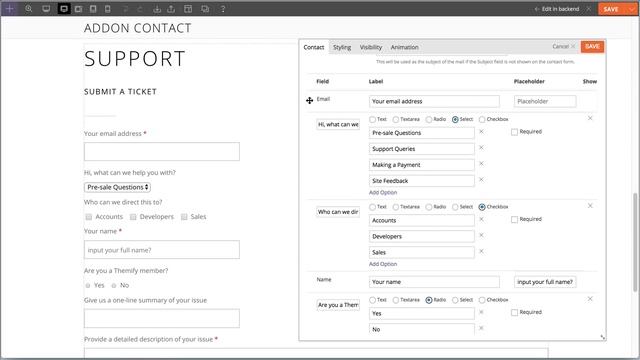Viewport: 640px width, 360px height.
Task: Tick Required for 'Are you a Them' field
Action: pos(514,313)
